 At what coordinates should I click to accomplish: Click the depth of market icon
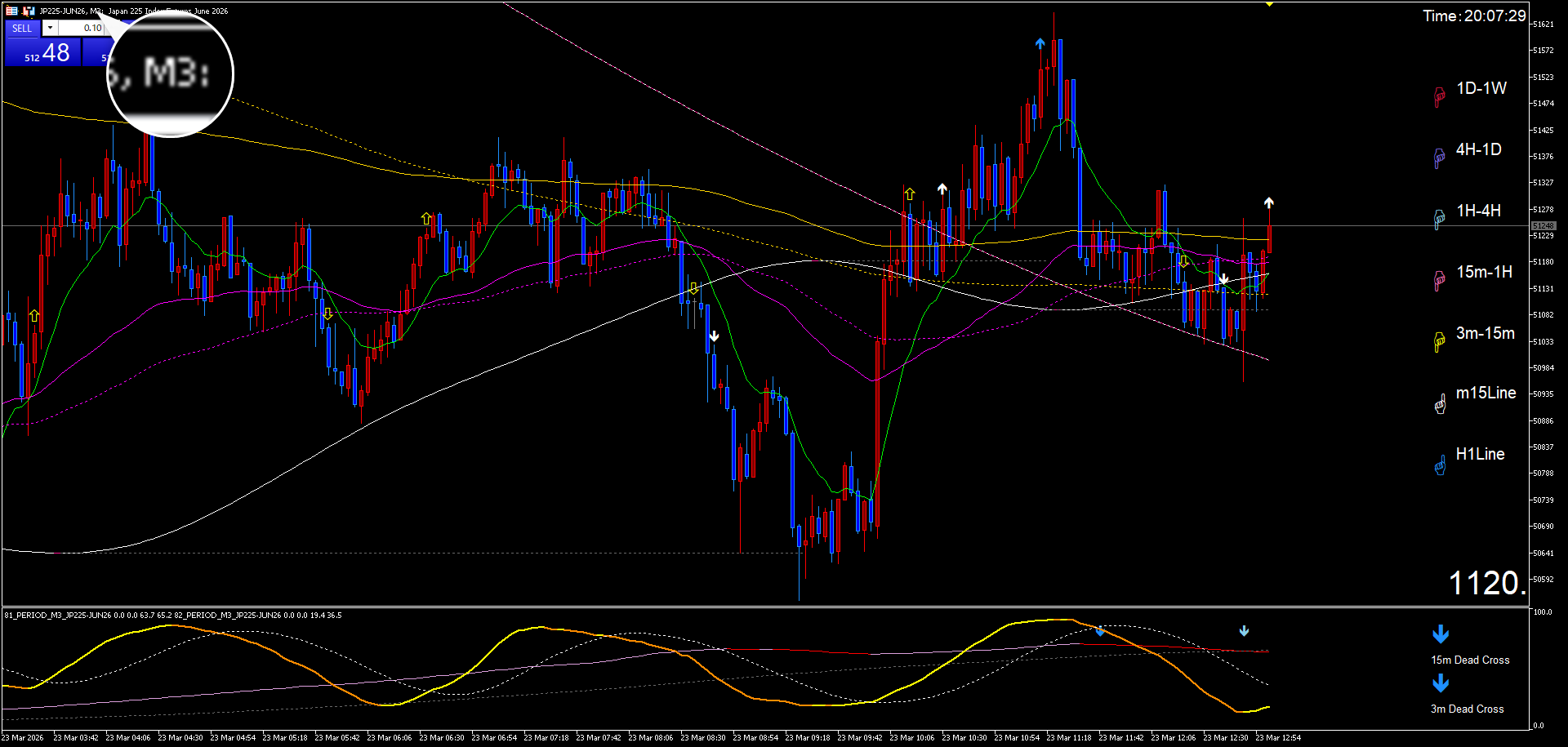coord(29,11)
